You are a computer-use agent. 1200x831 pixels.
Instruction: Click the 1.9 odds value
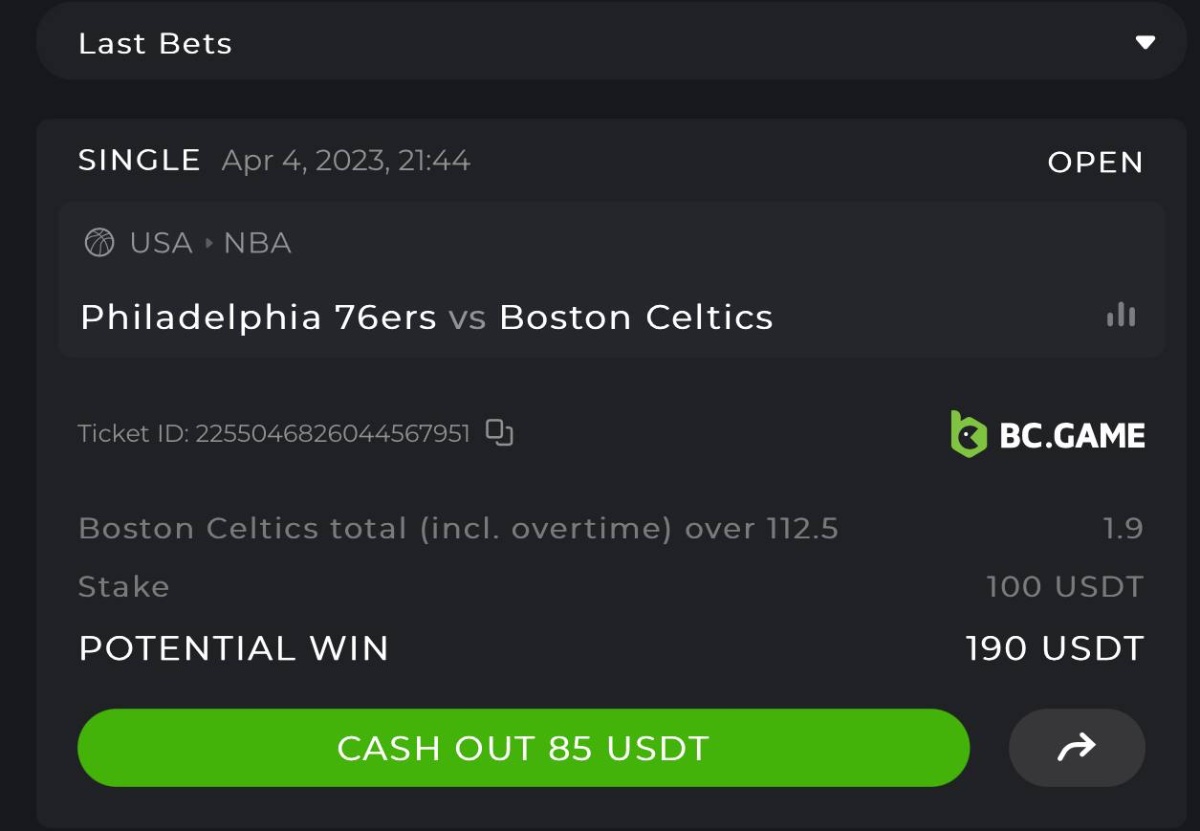[1123, 528]
